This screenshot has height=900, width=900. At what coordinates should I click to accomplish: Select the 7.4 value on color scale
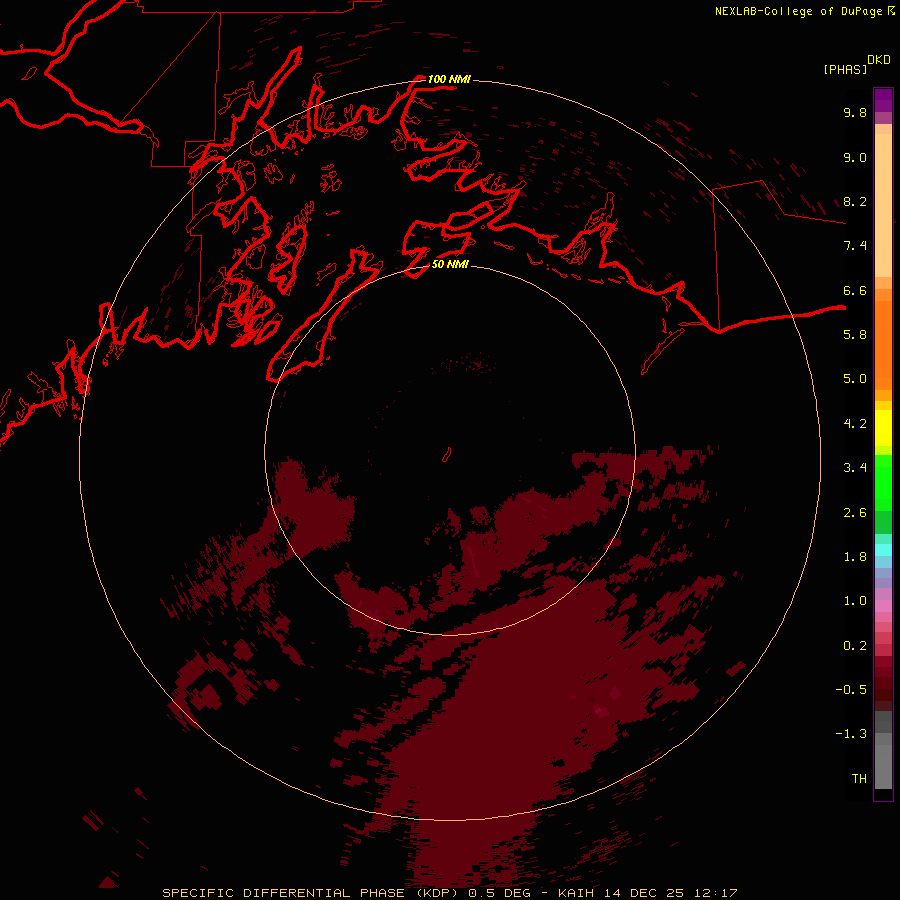(855, 246)
